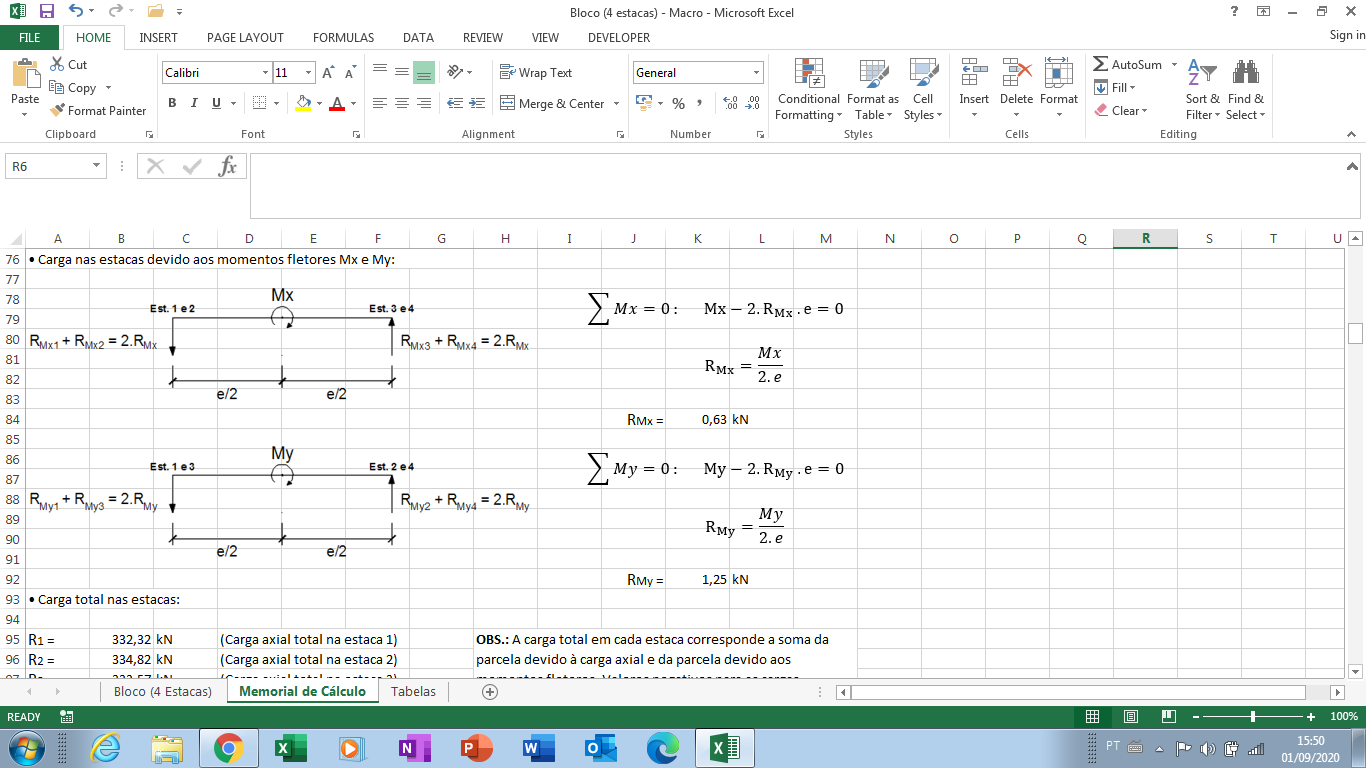This screenshot has width=1366, height=768.
Task: Switch to the FORMULAS ribbon tab
Action: pos(343,37)
